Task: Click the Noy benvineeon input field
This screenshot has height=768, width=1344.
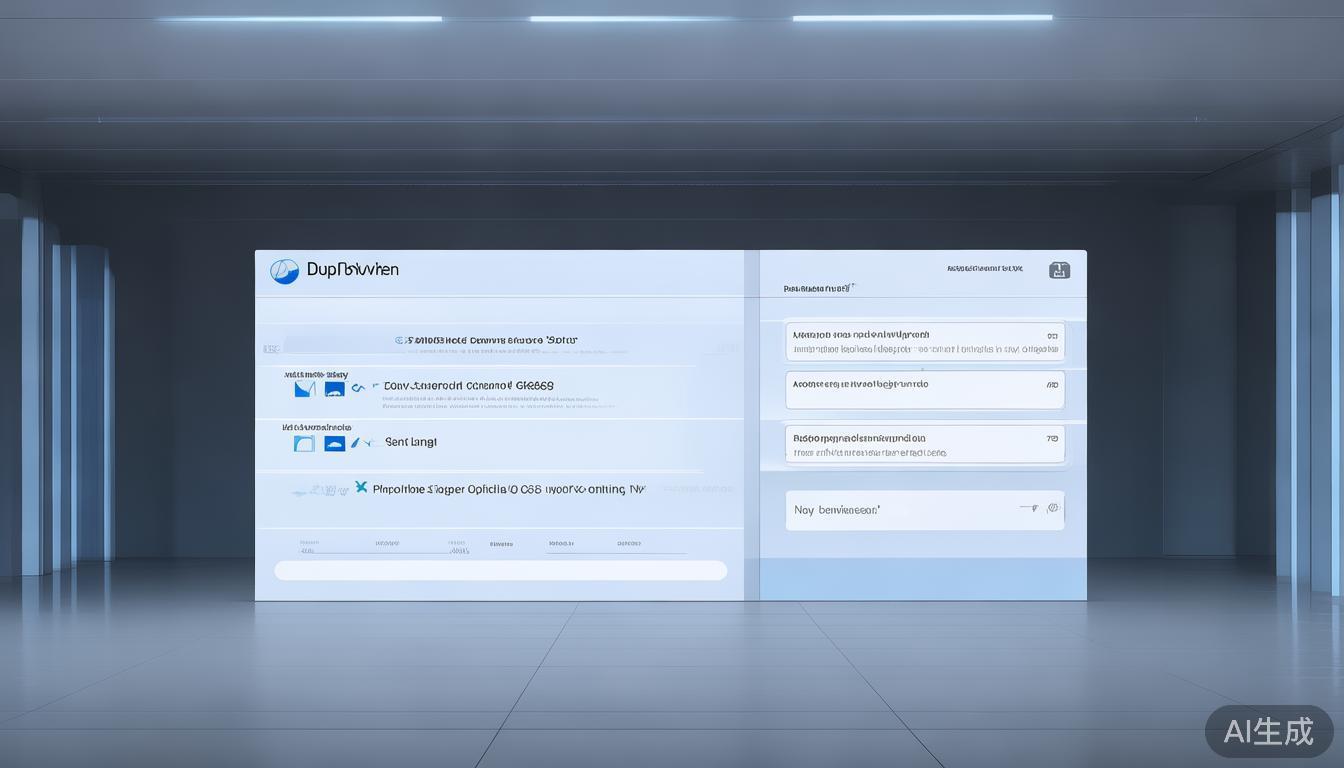Action: pyautogui.click(x=900, y=510)
